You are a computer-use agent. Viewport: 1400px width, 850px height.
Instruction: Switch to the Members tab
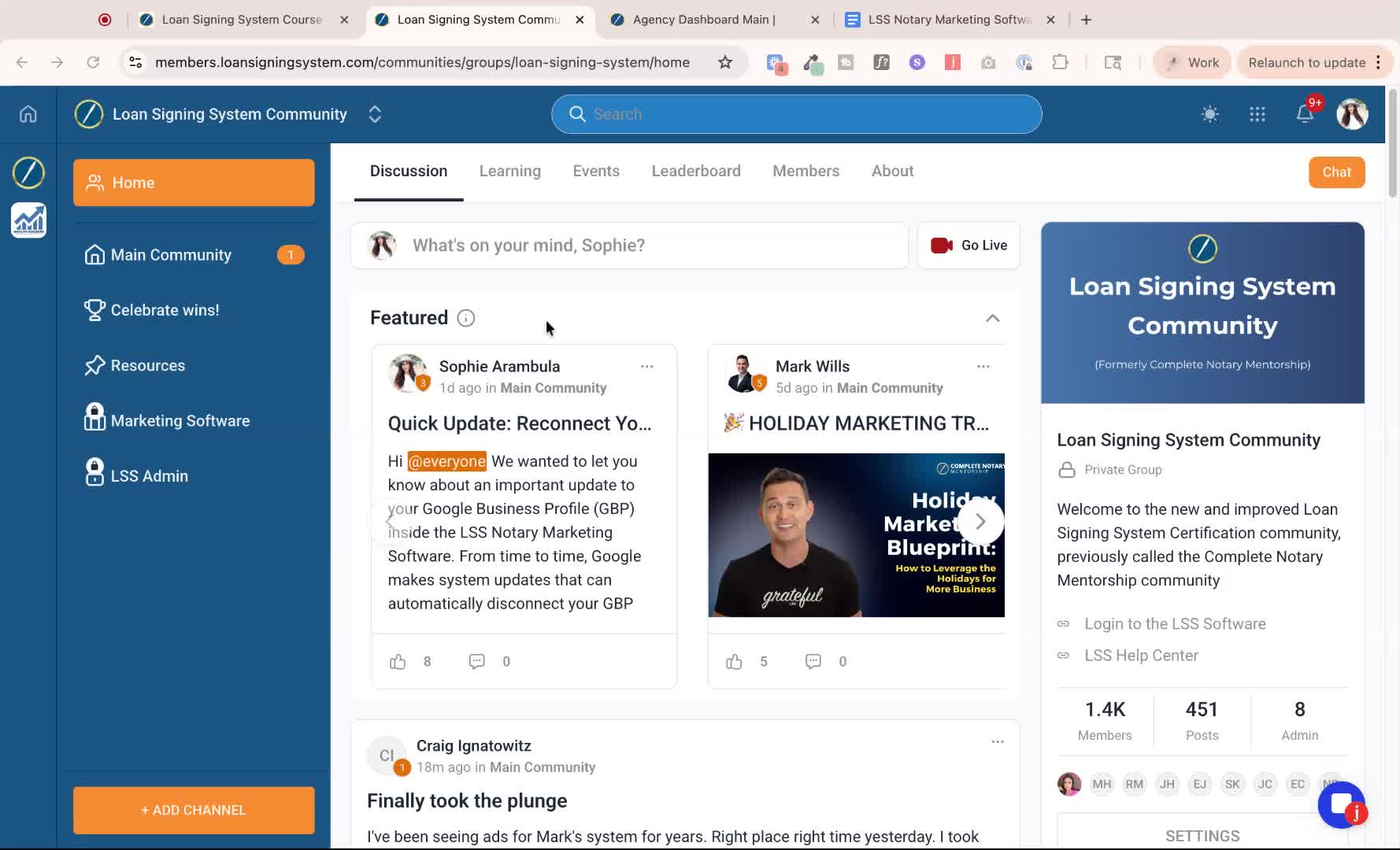(806, 171)
